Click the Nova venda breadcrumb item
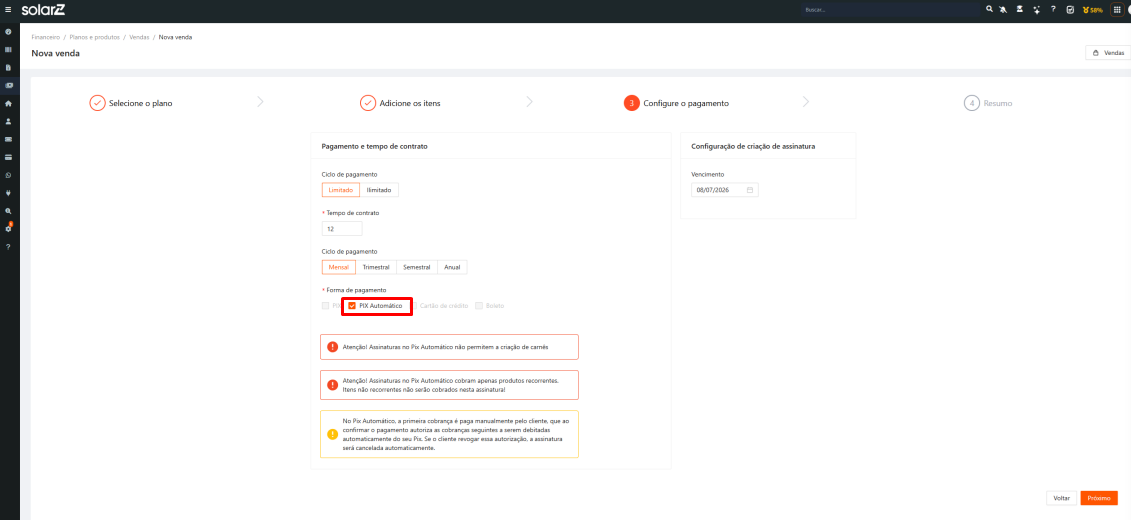This screenshot has width=1131, height=520. tap(175, 37)
